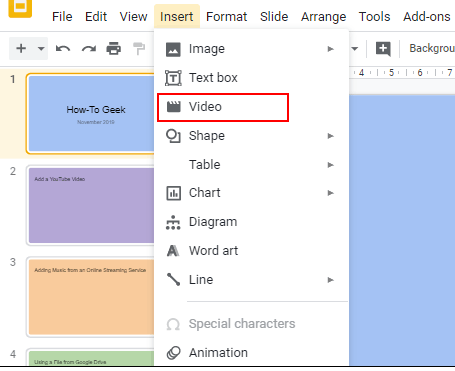Insert Word art

point(251,251)
